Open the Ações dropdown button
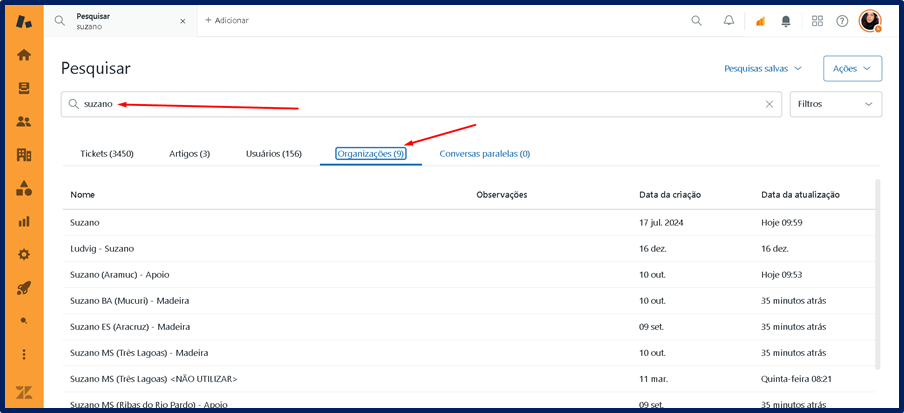This screenshot has width=904, height=413. tap(852, 69)
